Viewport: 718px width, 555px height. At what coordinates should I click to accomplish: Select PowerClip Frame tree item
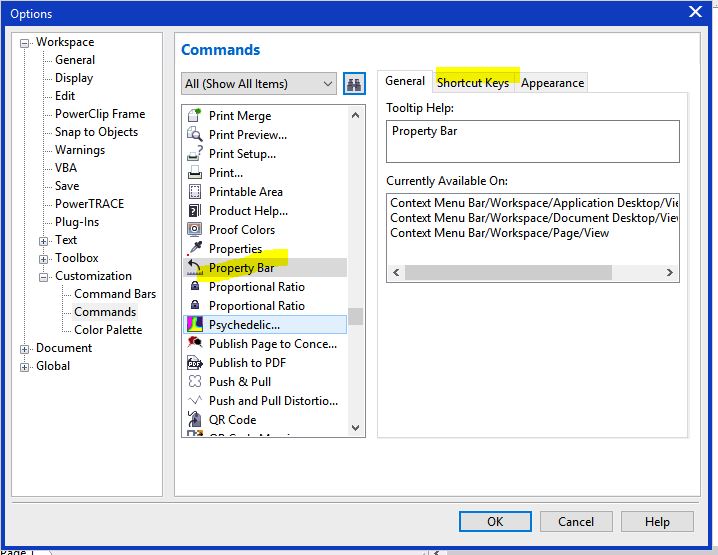click(100, 114)
